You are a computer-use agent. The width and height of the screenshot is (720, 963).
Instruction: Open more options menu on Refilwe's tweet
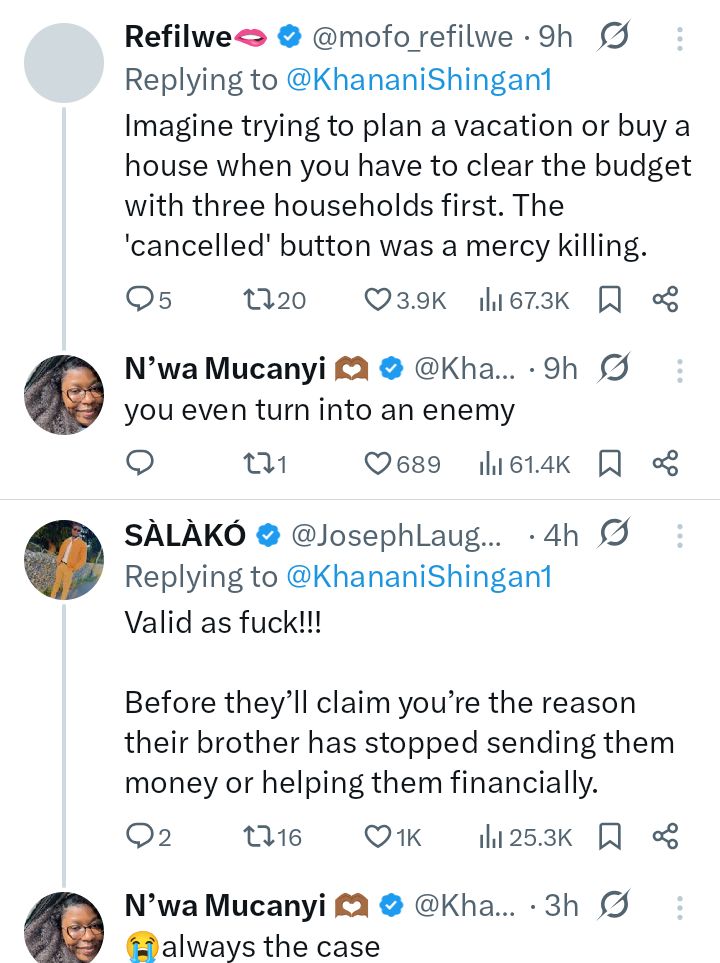680,38
